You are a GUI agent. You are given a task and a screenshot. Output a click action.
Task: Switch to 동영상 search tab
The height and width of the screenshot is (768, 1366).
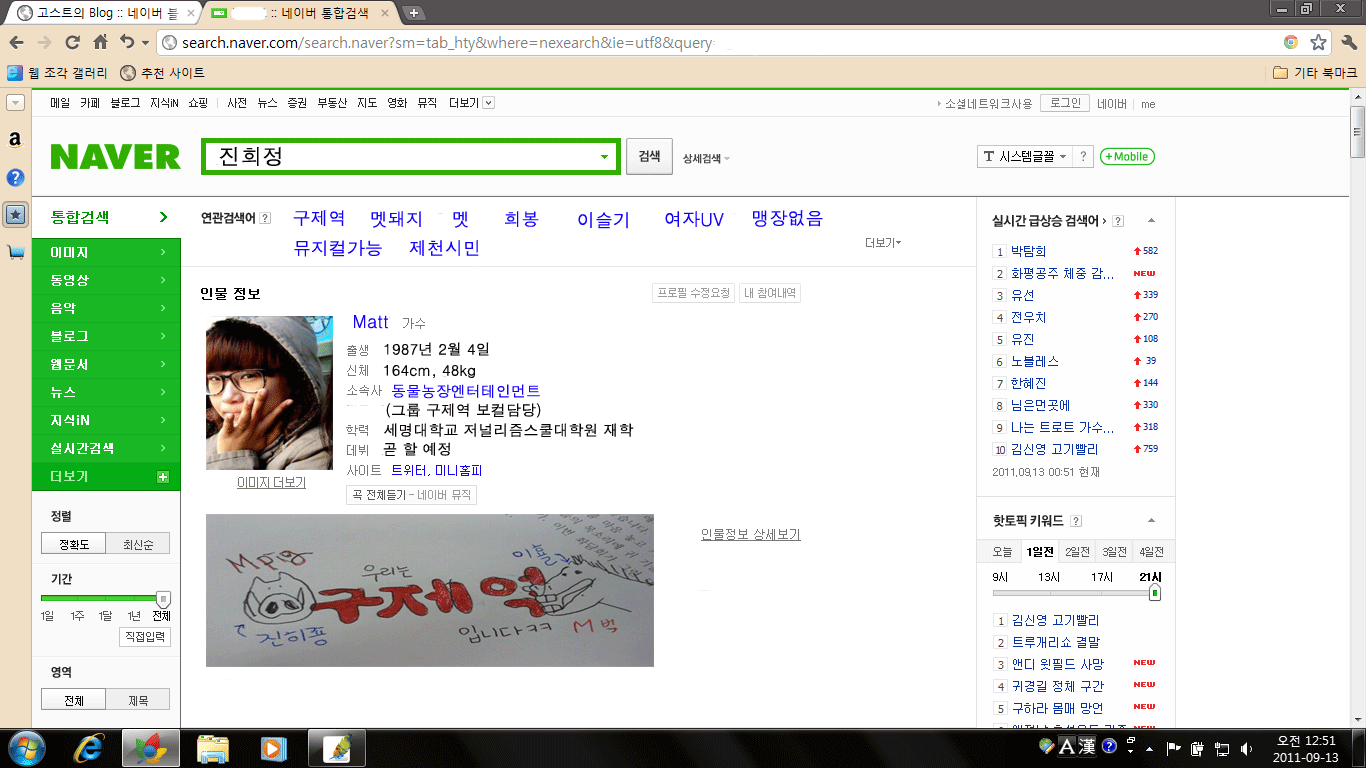pyautogui.click(x=106, y=281)
